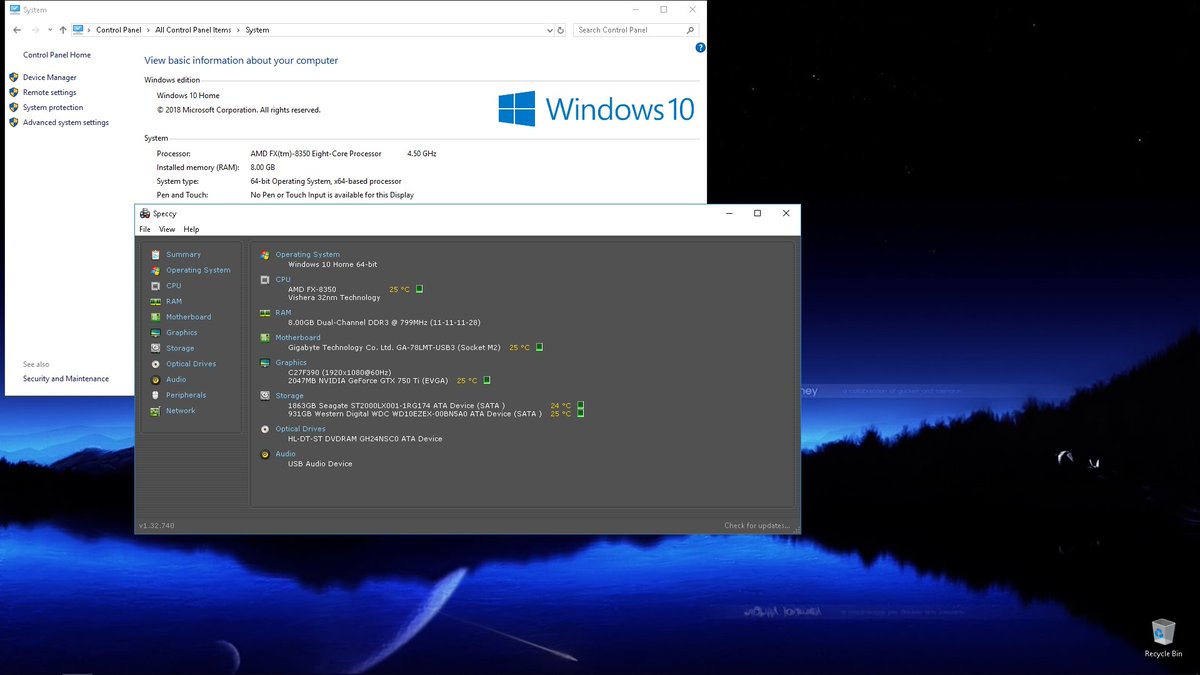This screenshot has height=675, width=1200.
Task: Click Check for updates in Speccy
Action: coord(757,525)
